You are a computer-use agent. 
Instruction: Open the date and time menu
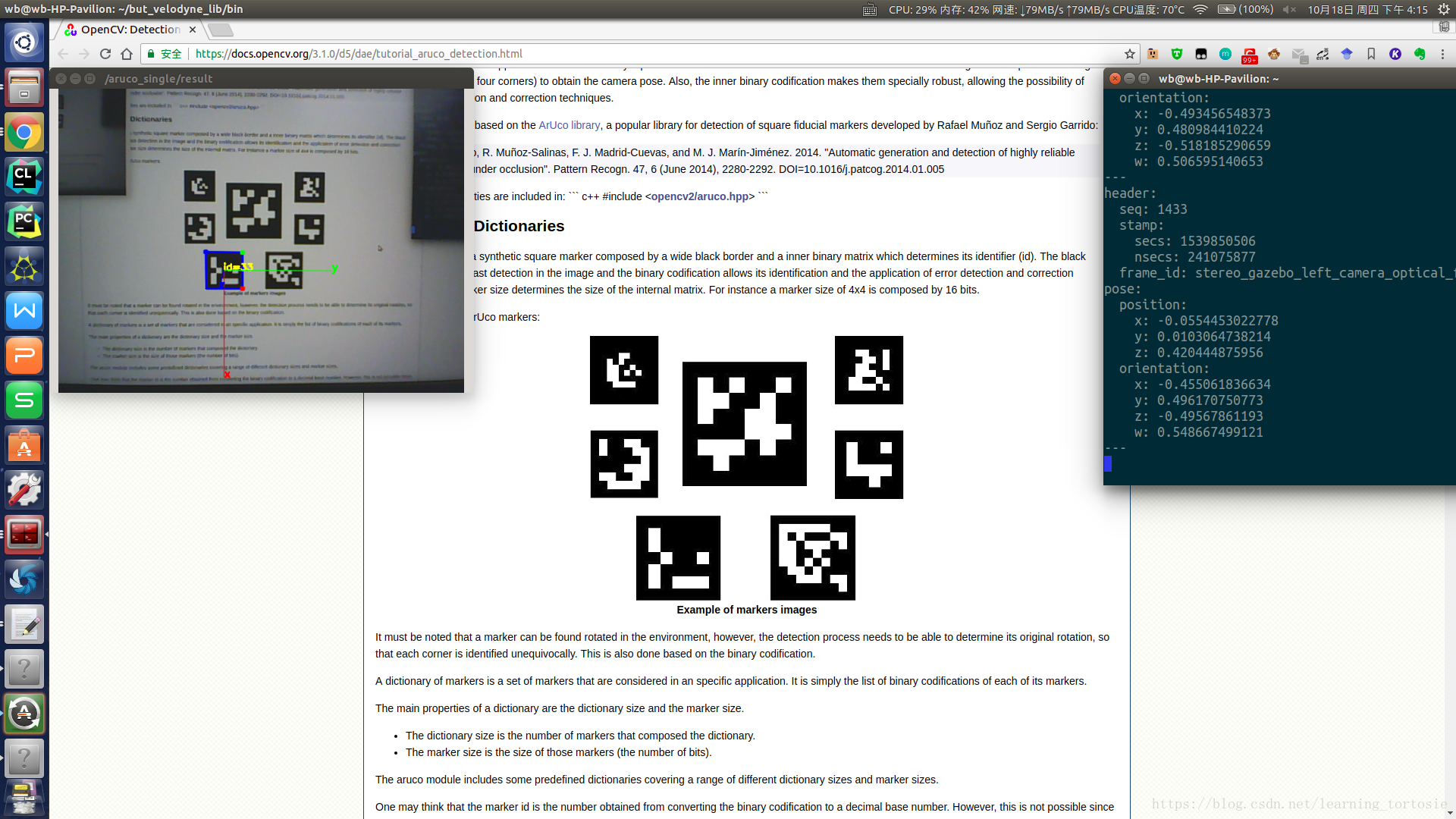[x=1367, y=9]
